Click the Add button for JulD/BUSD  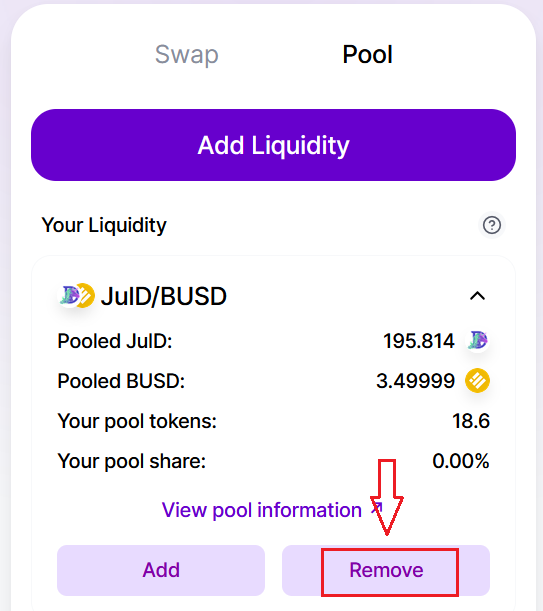[x=161, y=570]
